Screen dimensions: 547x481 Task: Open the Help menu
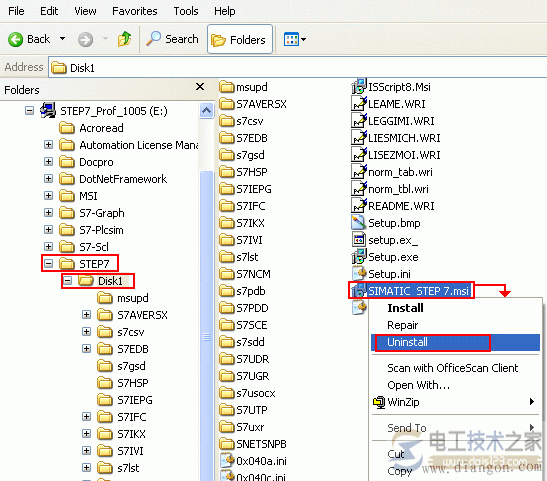(225, 11)
